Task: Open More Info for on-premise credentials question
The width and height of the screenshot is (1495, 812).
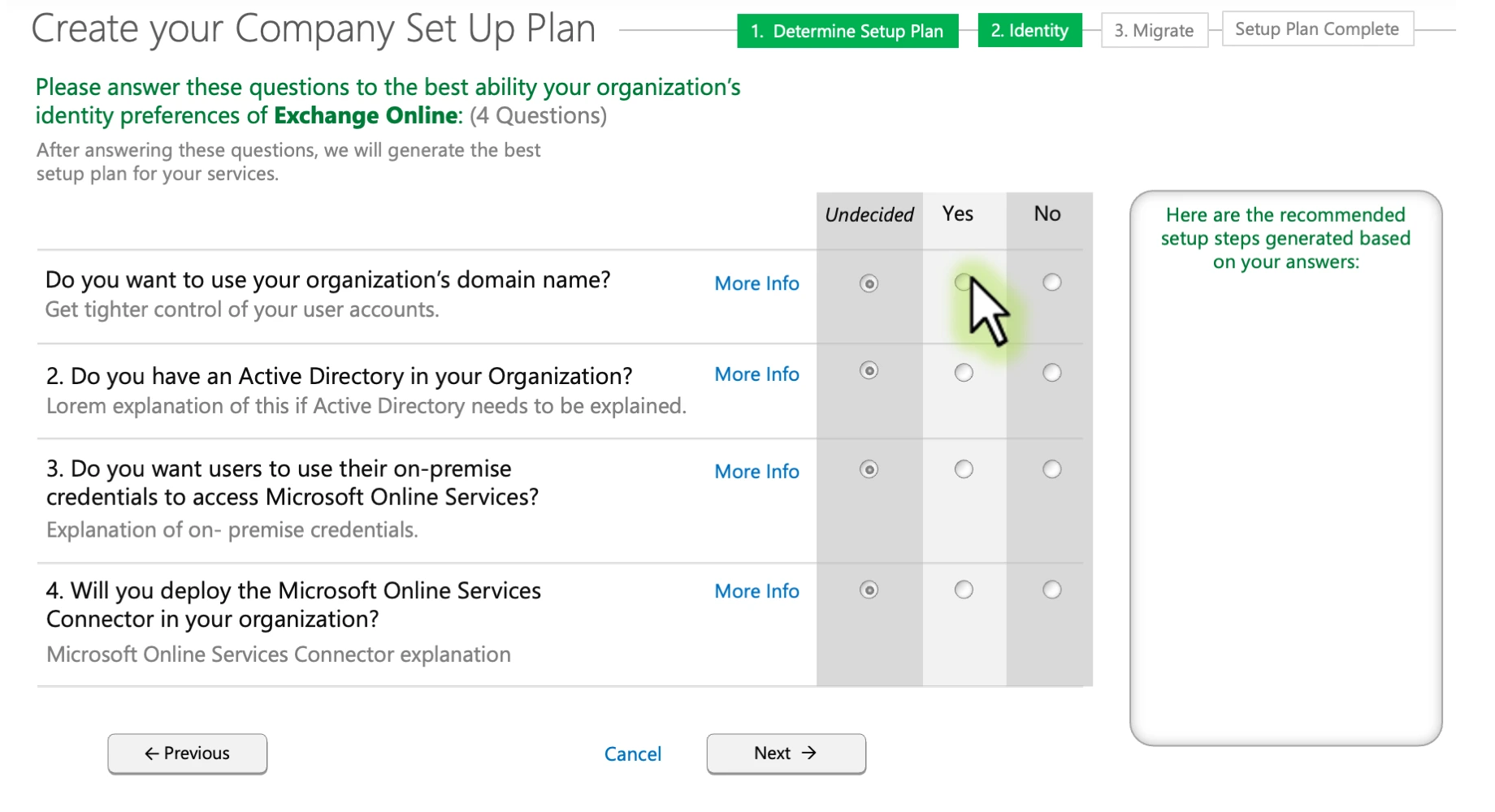Action: pos(756,472)
